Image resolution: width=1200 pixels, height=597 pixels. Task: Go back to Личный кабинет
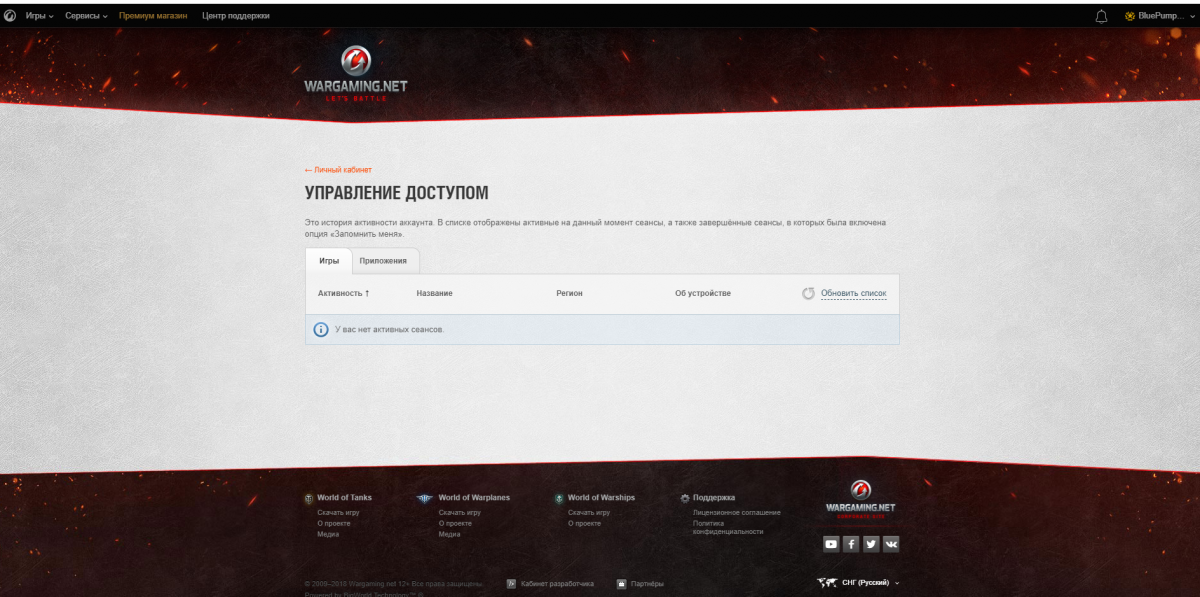tap(338, 170)
